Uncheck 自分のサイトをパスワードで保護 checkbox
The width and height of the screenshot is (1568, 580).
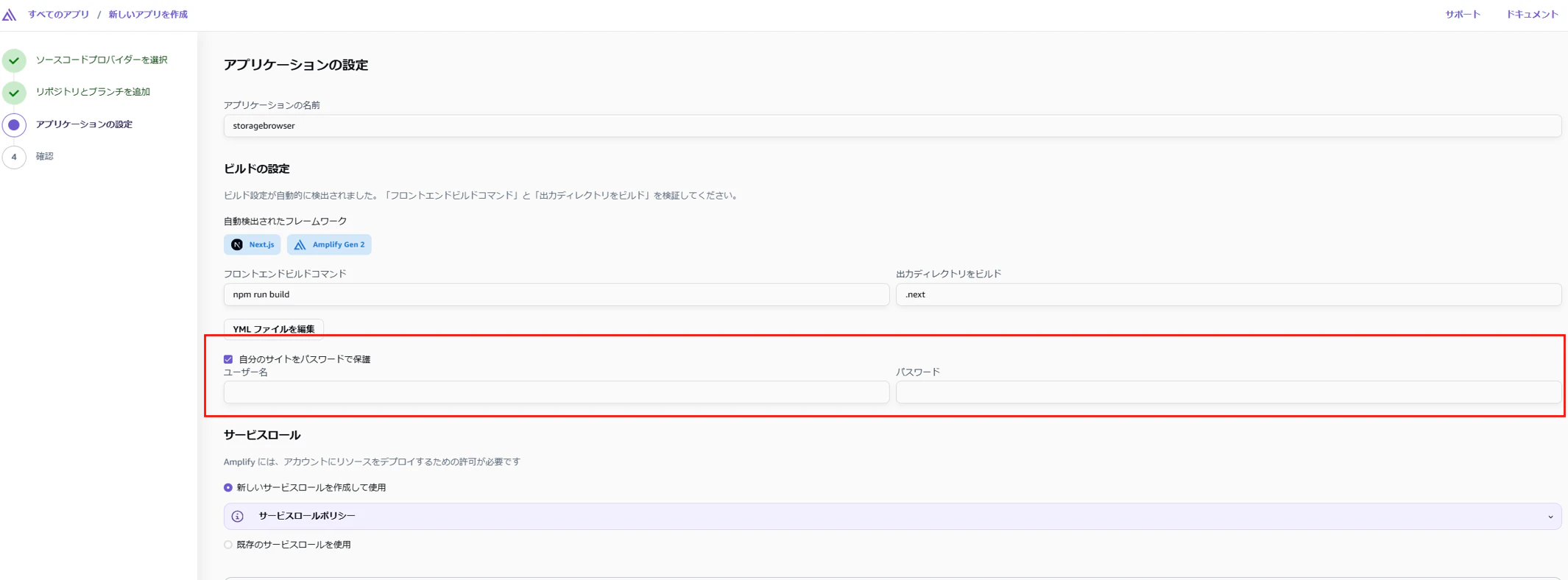pos(228,359)
